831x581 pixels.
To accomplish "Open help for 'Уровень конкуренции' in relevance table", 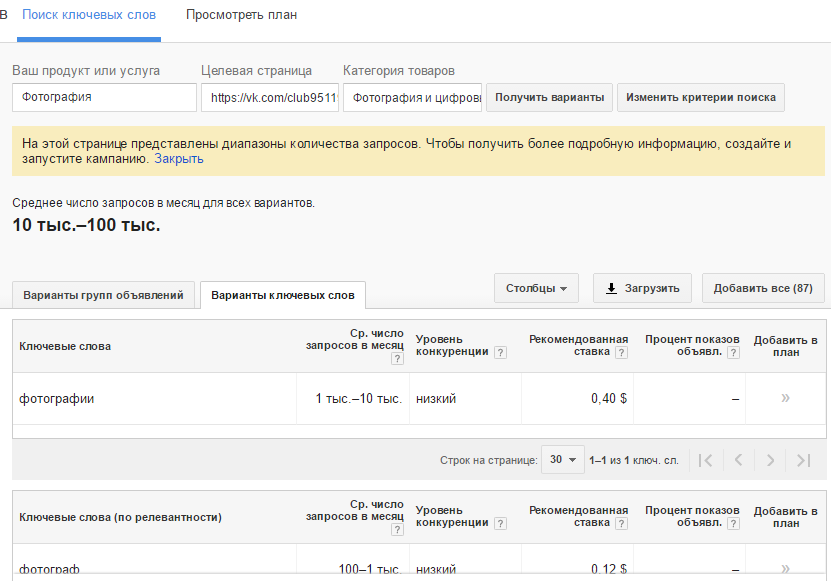I will click(500, 523).
